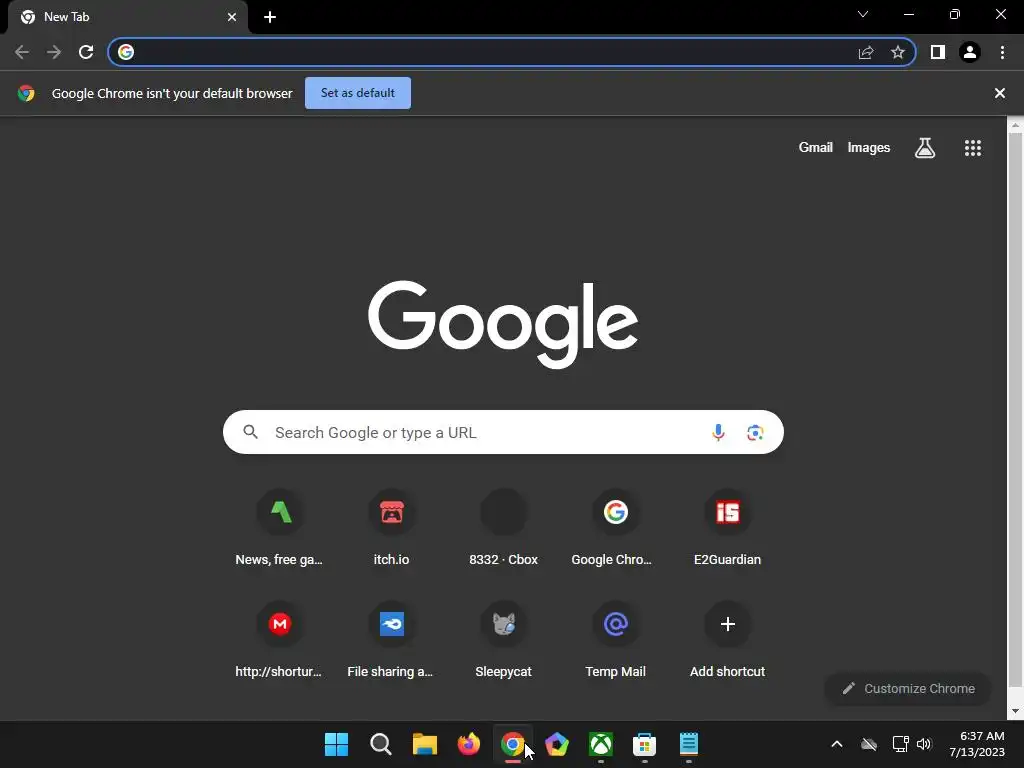Click Customize Chrome button
1024x768 pixels.
[908, 688]
